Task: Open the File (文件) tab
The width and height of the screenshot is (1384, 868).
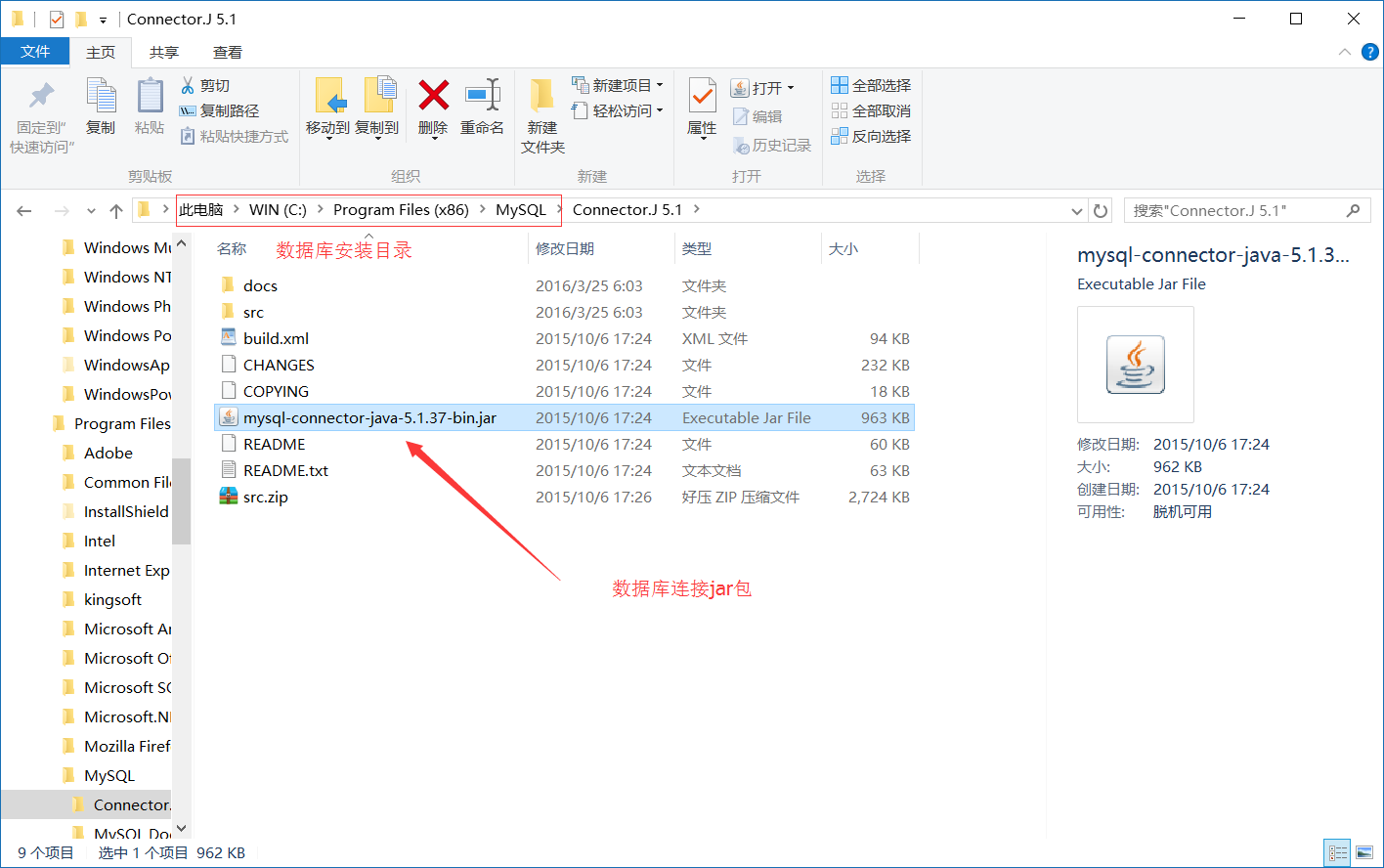Action: pos(35,52)
